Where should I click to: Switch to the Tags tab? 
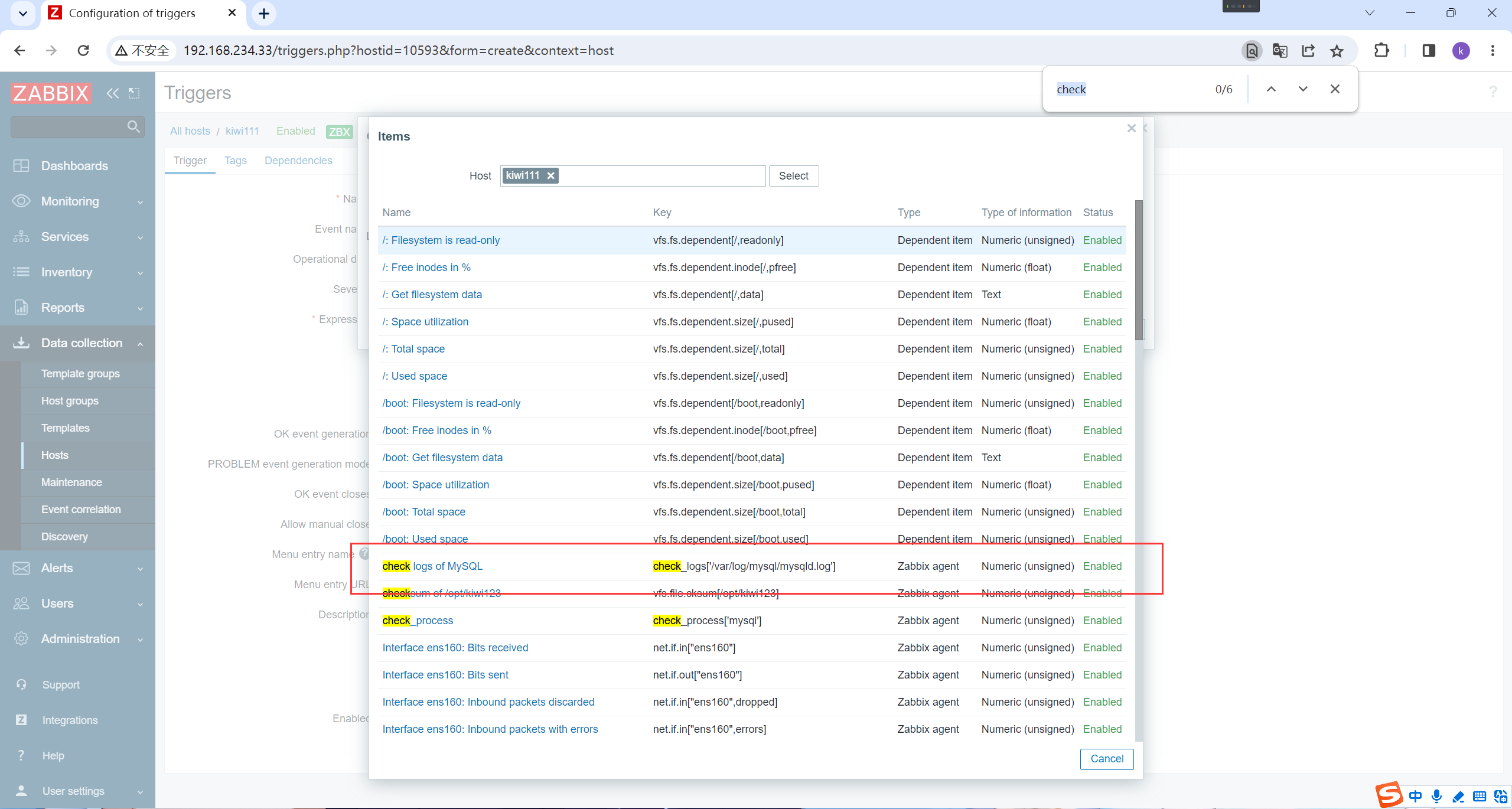tap(236, 161)
